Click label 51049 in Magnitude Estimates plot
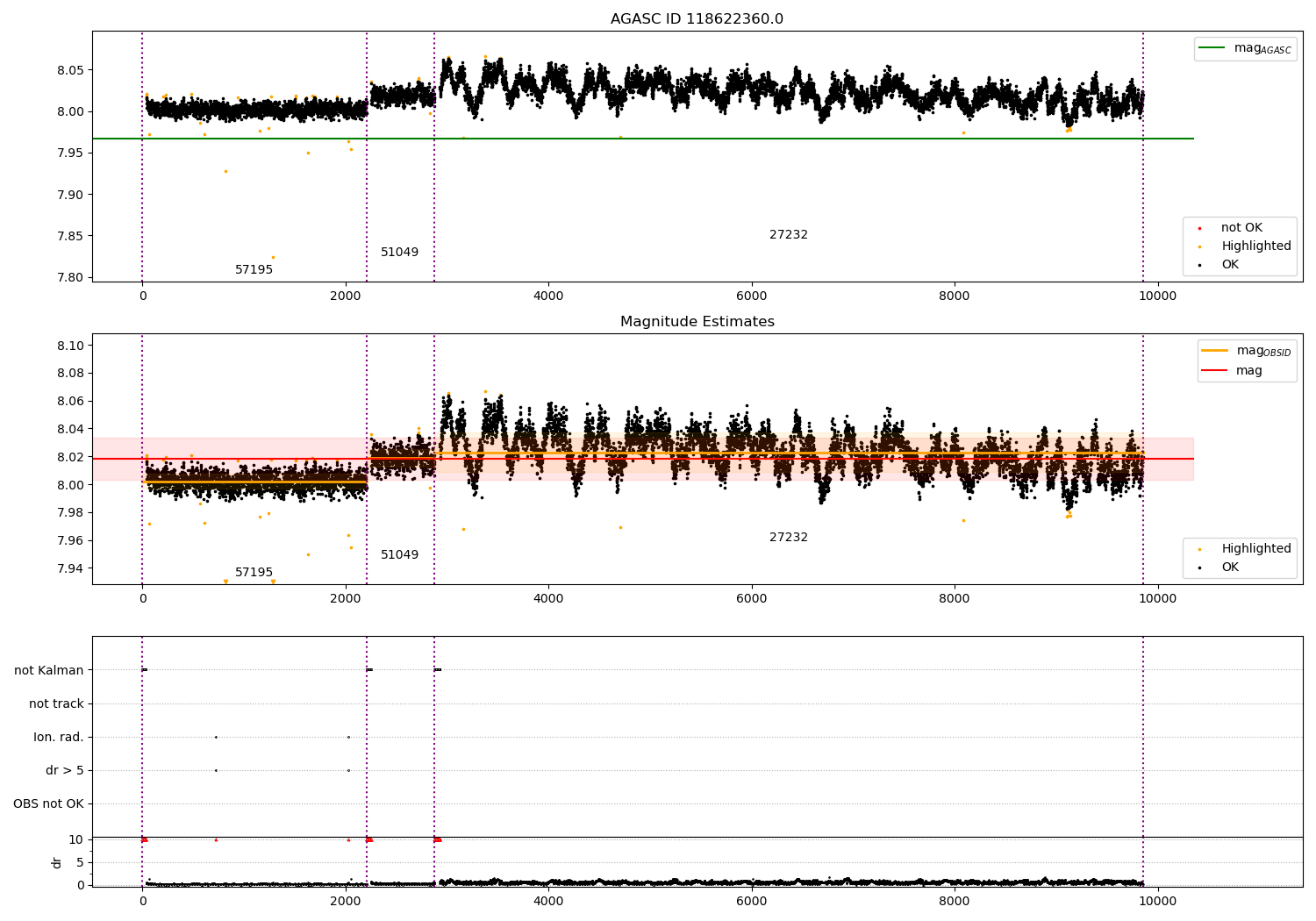This screenshot has height=921, width=1316. click(x=399, y=555)
